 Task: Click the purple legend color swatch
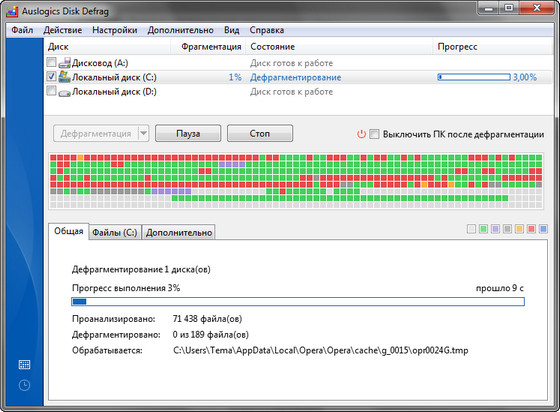(x=495, y=229)
